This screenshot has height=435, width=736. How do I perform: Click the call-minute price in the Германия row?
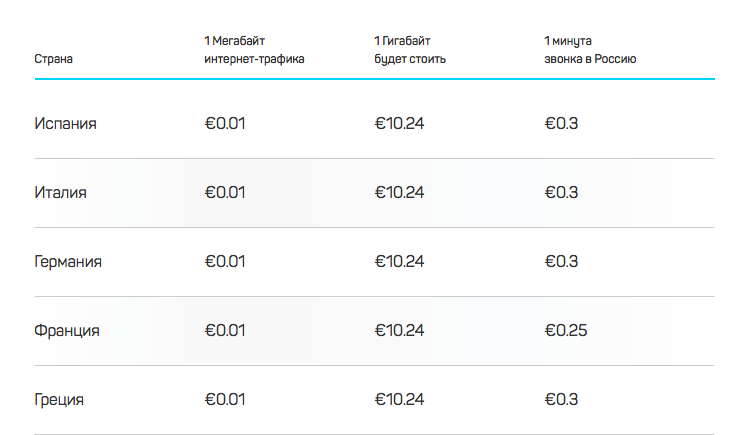[x=562, y=261]
